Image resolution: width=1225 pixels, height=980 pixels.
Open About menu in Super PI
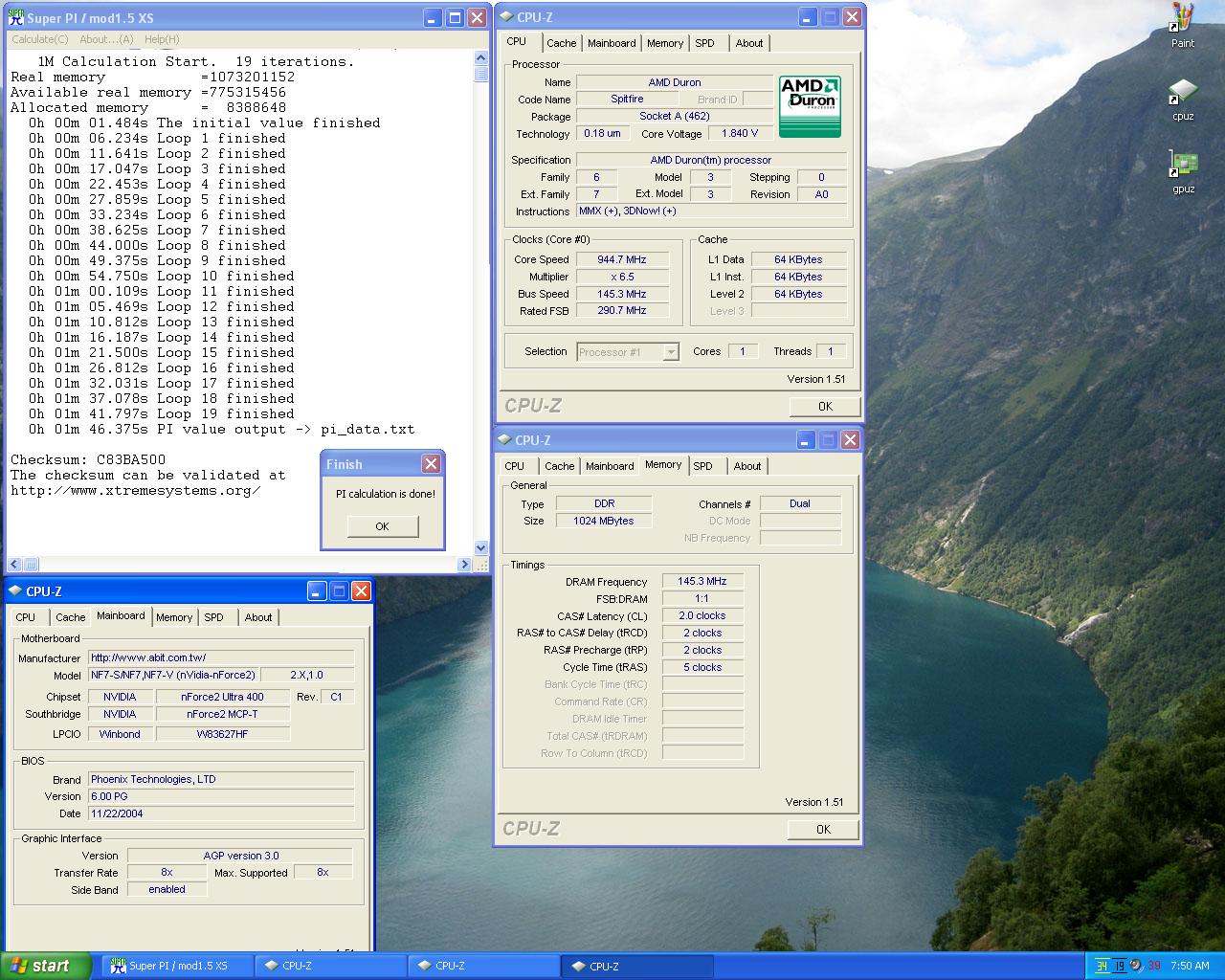click(x=106, y=39)
